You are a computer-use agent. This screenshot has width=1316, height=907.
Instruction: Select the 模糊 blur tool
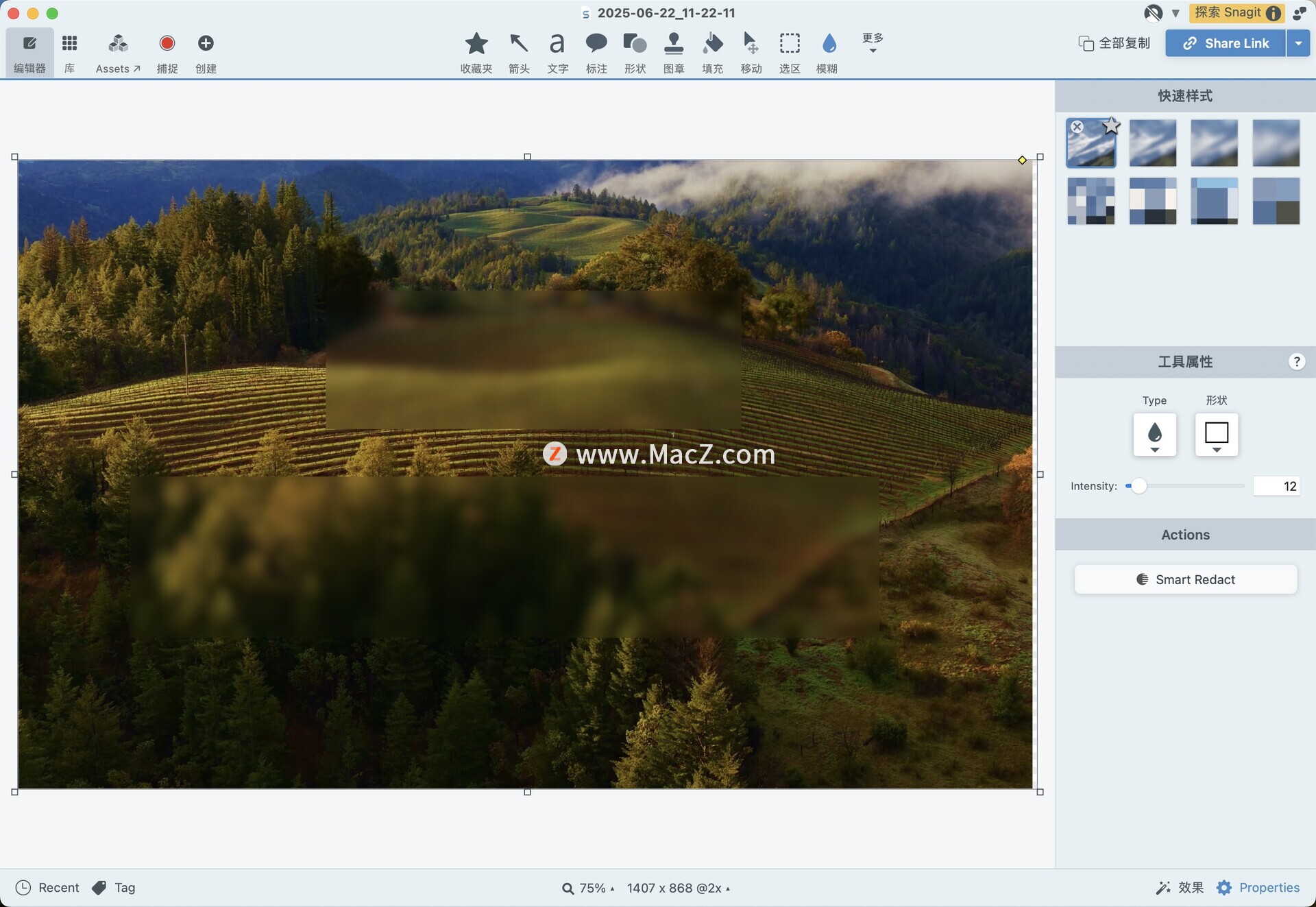(x=827, y=53)
